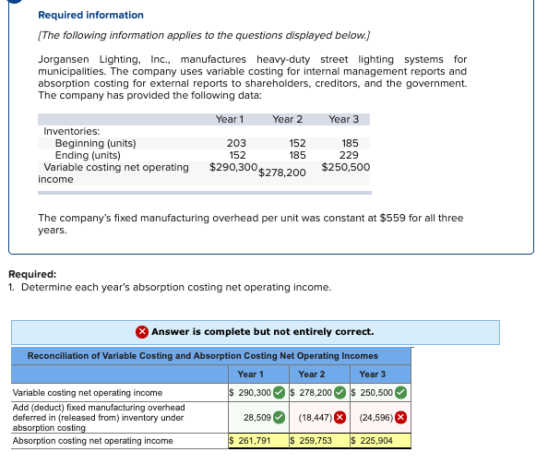Select the Year 1 overhead cell 28,509
This screenshot has height=476, width=560.
coord(259,417)
